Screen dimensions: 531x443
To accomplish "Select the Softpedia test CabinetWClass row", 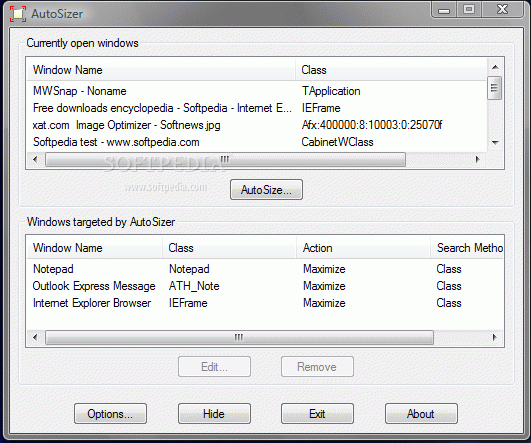I will [x=256, y=142].
